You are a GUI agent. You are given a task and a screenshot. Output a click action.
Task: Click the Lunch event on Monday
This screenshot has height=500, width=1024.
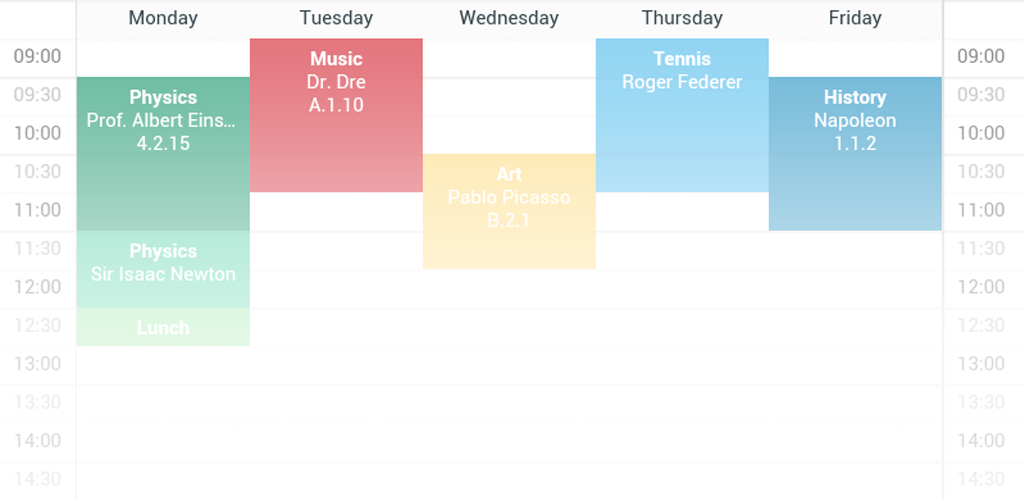pos(163,328)
